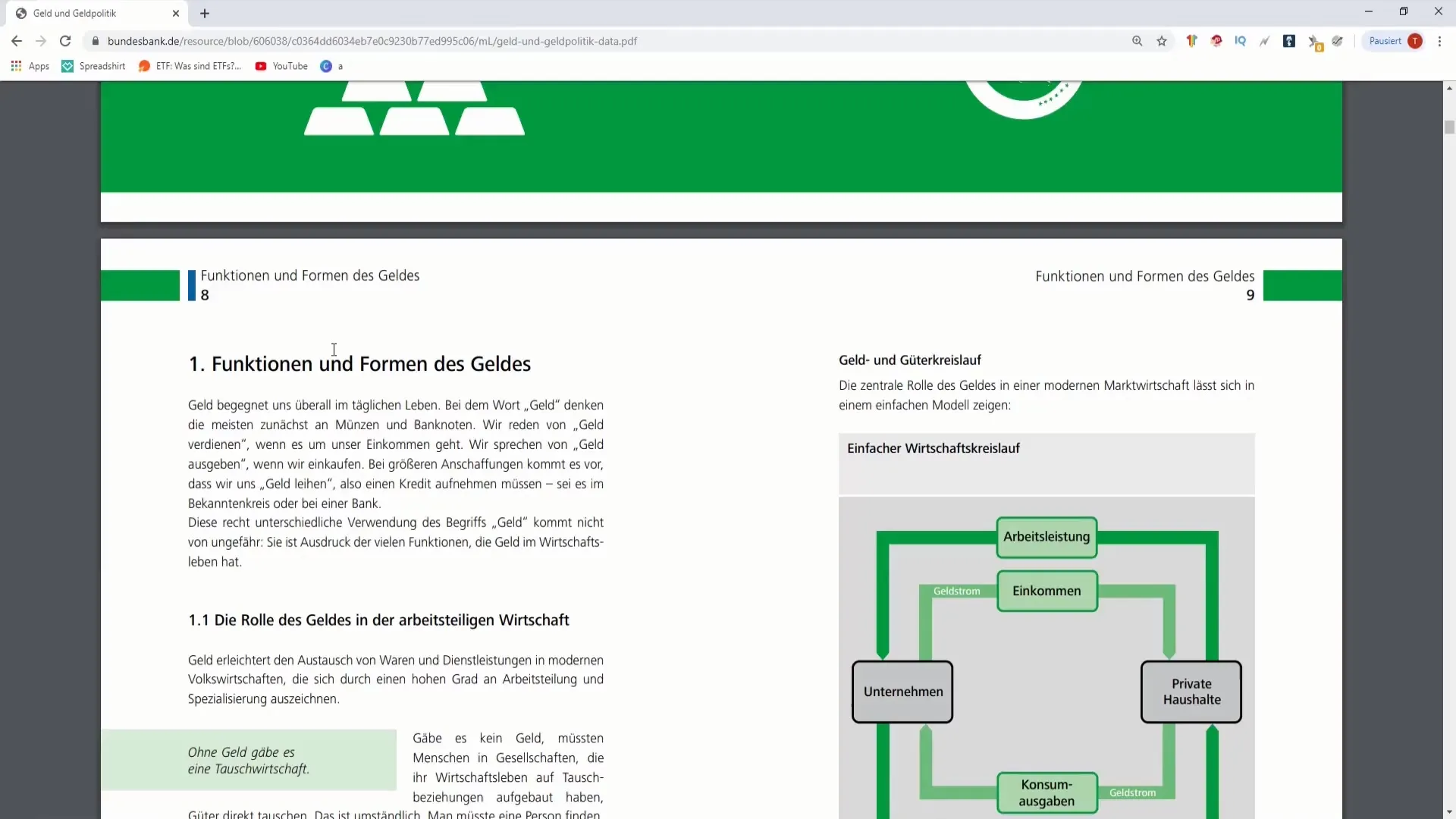The width and height of the screenshot is (1456, 819).
Task: Click the page reload/refresh icon
Action: [x=65, y=41]
